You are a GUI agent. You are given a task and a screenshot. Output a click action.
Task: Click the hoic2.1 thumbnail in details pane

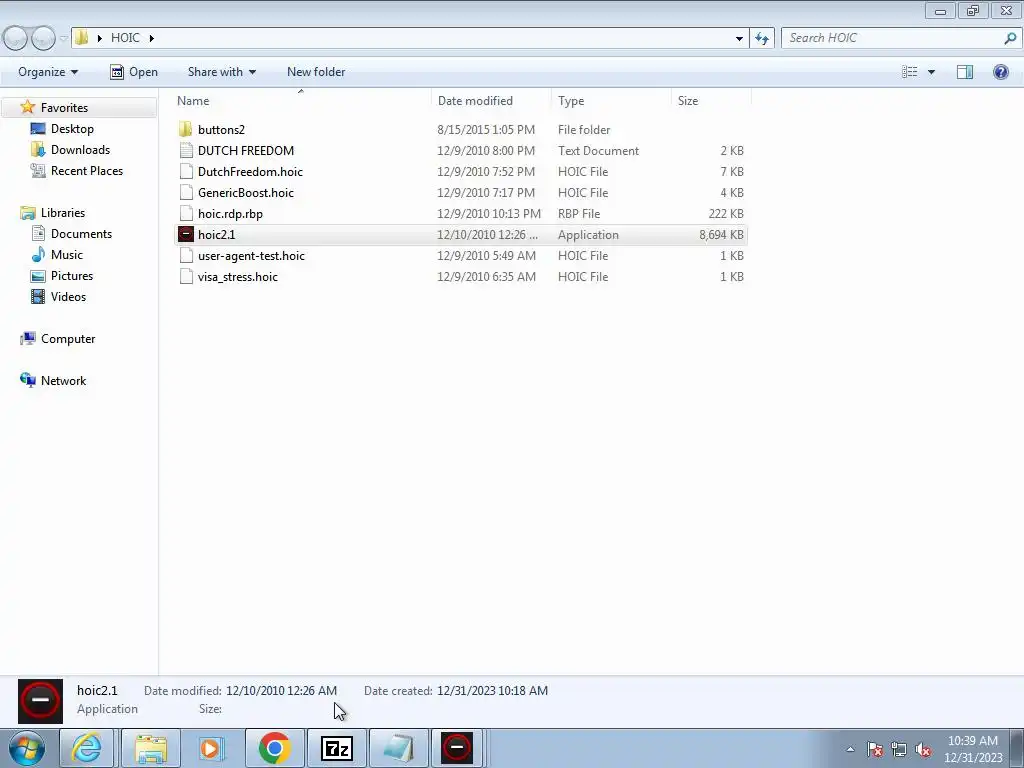(40, 701)
